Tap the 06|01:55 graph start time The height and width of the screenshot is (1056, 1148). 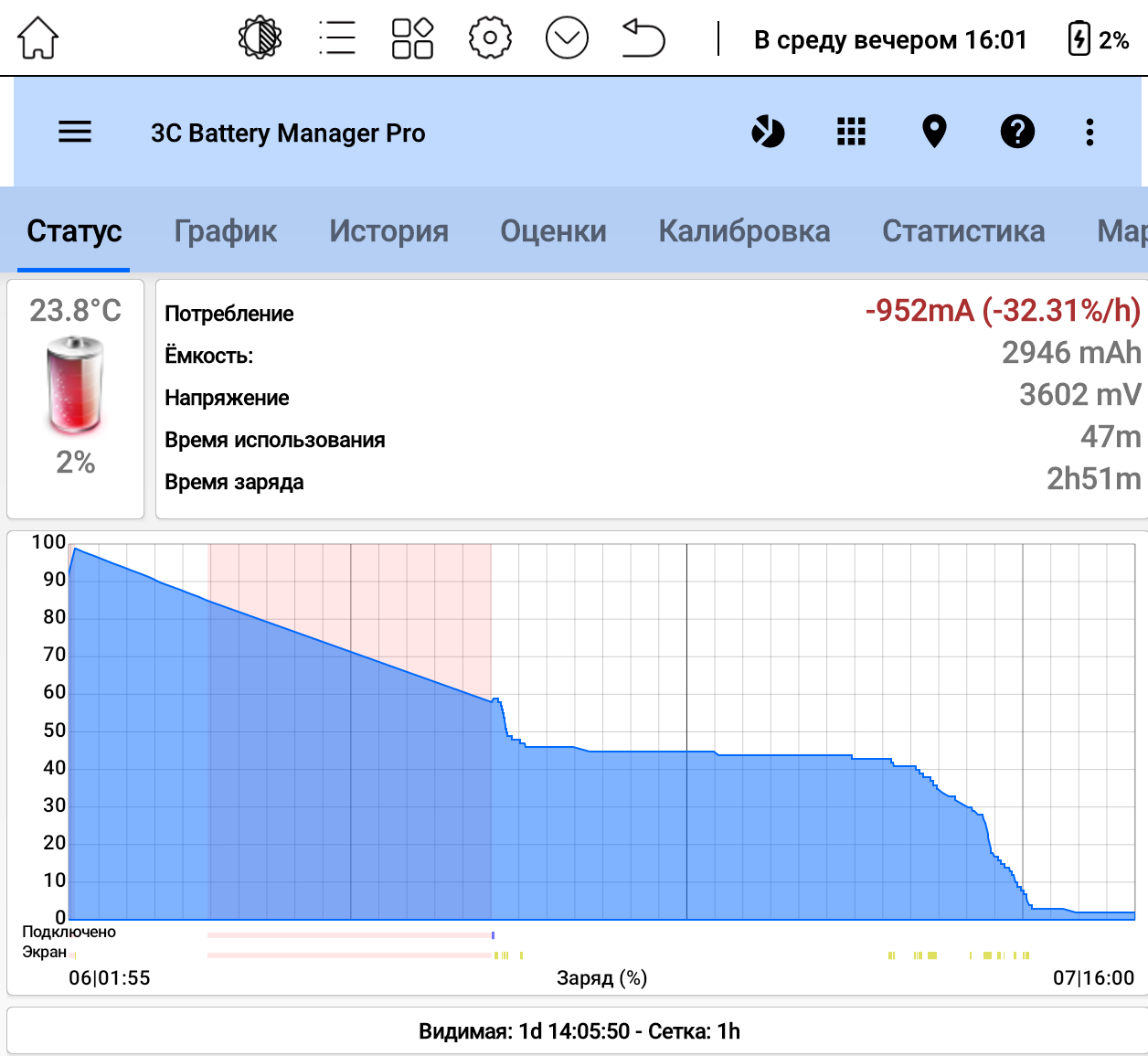[x=110, y=978]
